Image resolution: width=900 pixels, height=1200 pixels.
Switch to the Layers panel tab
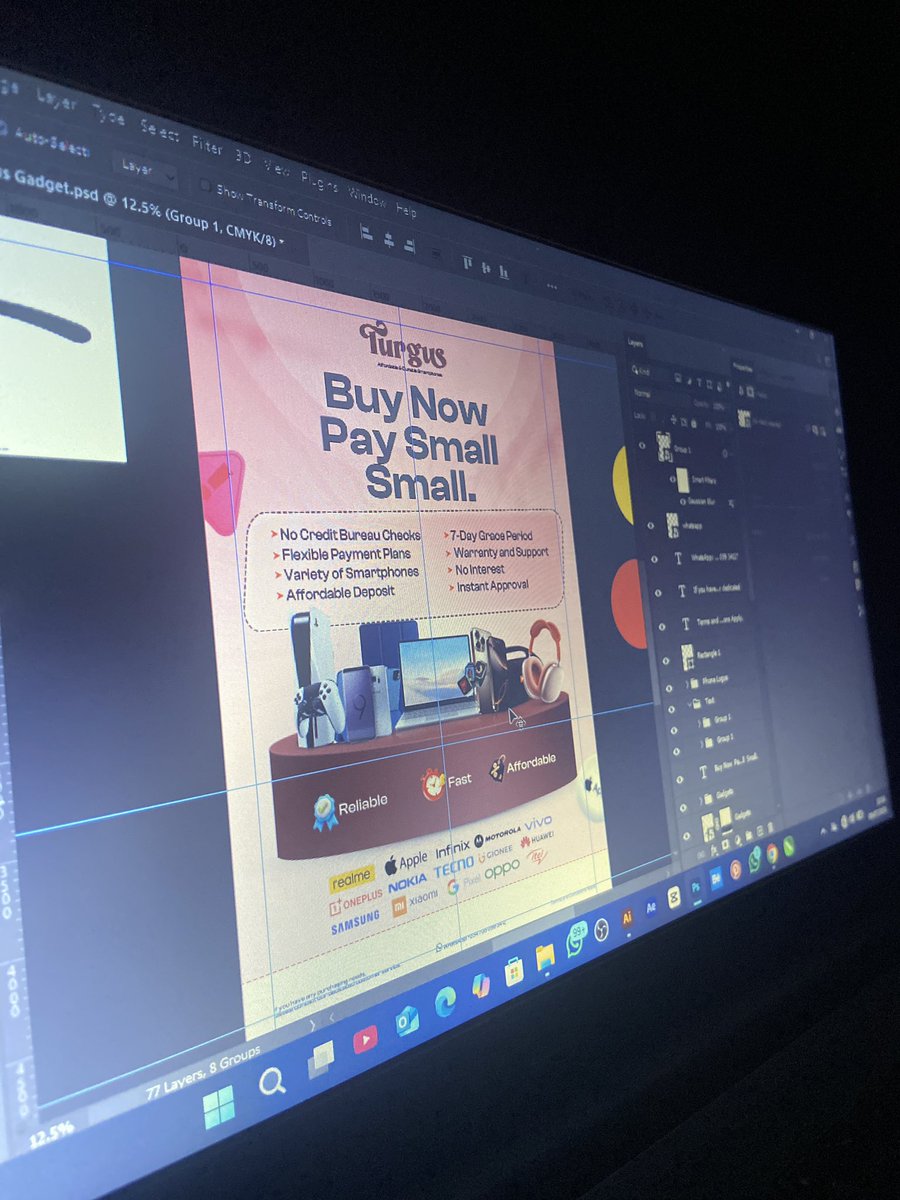[x=636, y=342]
